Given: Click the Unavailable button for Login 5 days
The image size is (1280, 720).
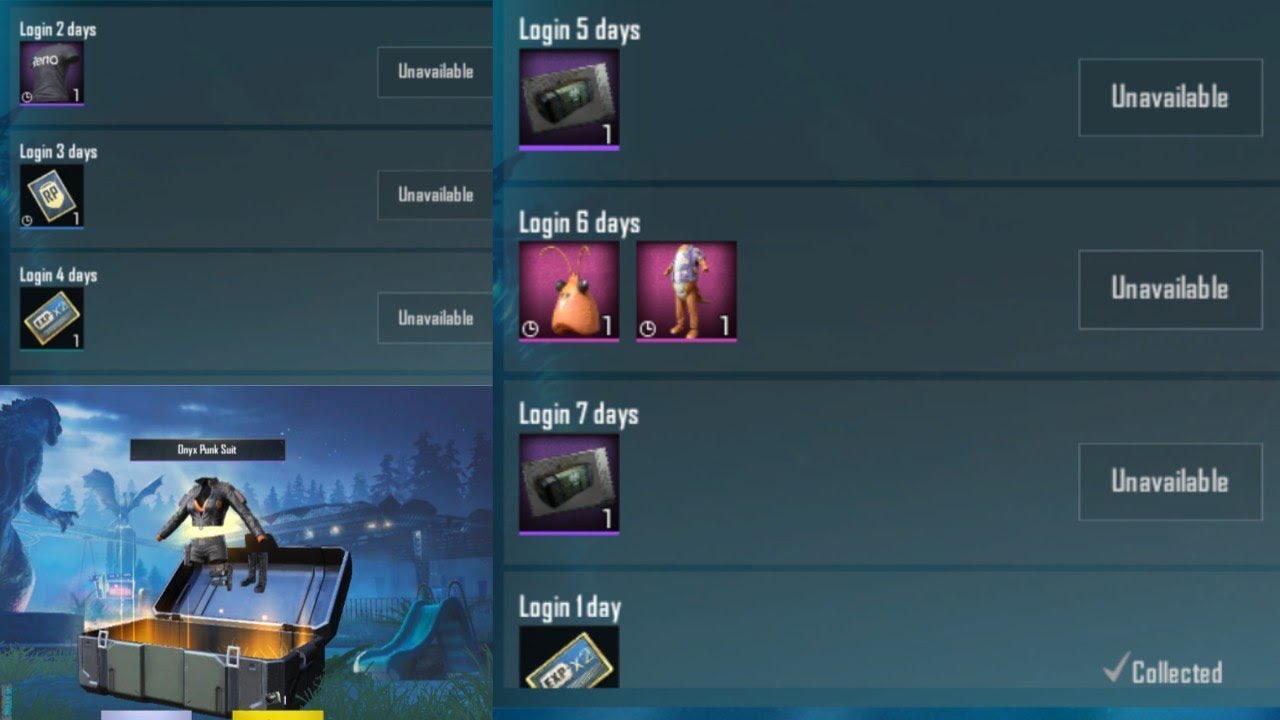Looking at the screenshot, I should [x=1170, y=97].
